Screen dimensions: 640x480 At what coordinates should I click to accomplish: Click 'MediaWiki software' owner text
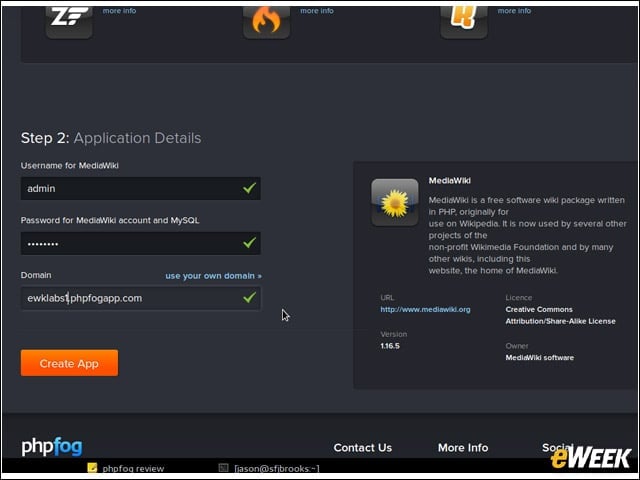[540, 358]
